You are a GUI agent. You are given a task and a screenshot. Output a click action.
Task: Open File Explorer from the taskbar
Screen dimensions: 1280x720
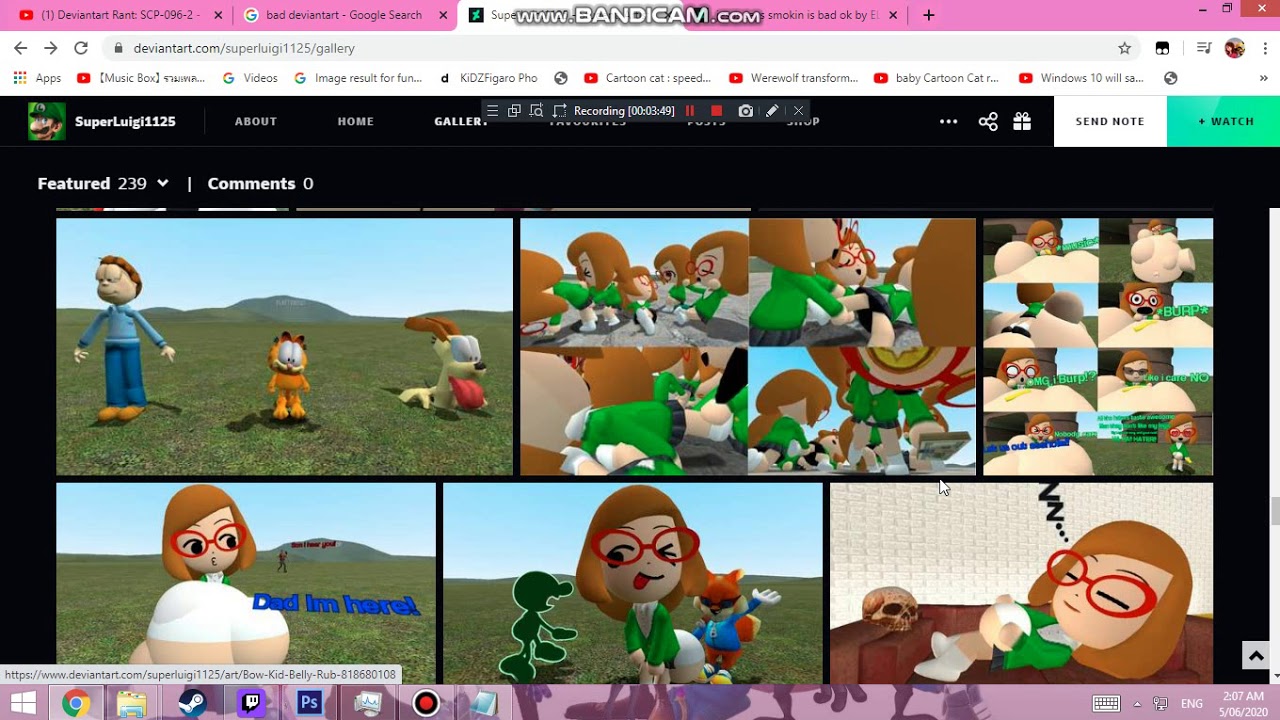tap(132, 703)
